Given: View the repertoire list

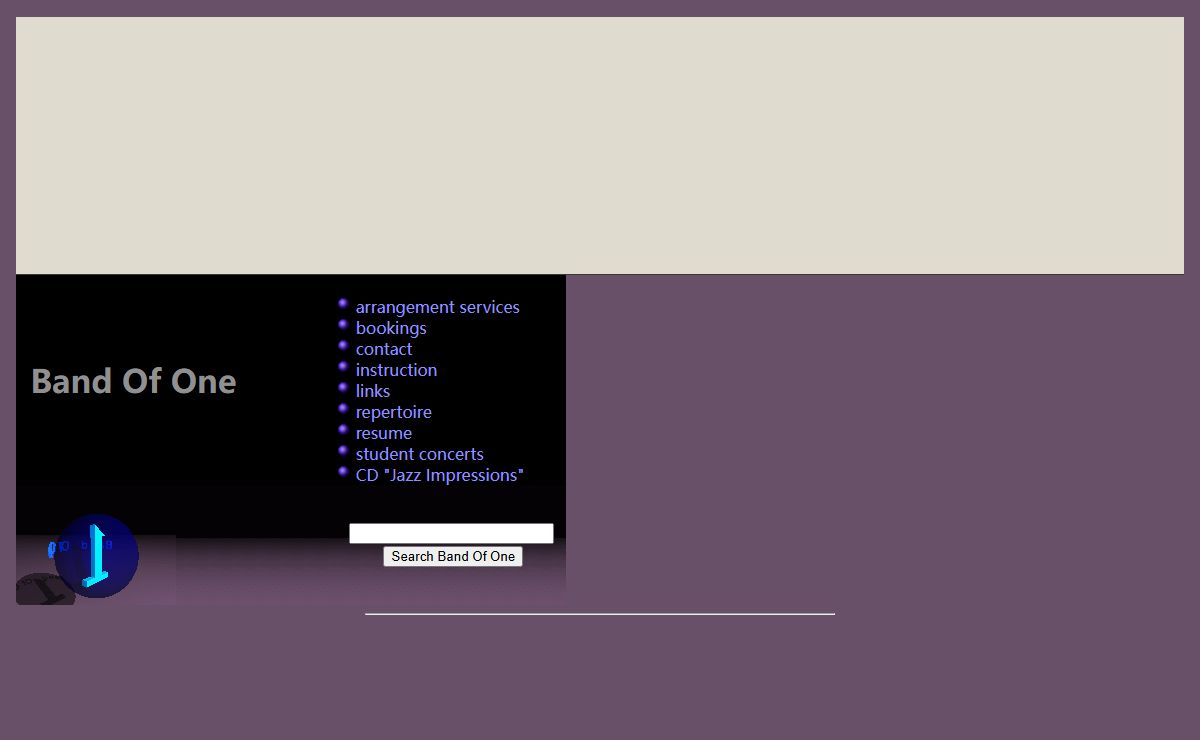Looking at the screenshot, I should [x=393, y=412].
